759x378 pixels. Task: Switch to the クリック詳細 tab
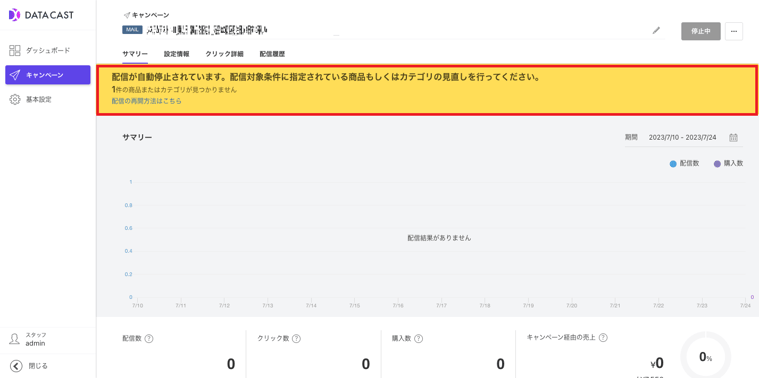pyautogui.click(x=224, y=54)
